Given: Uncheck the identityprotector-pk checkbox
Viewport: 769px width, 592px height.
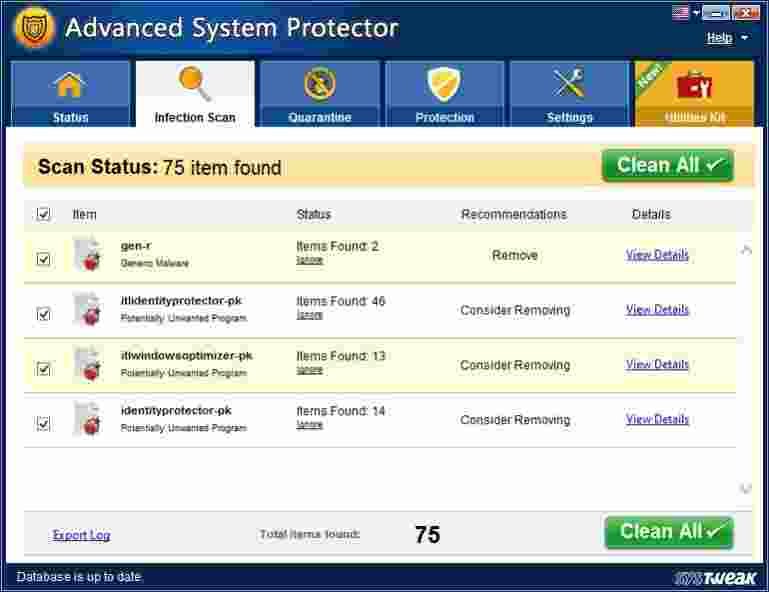Looking at the screenshot, I should [x=43, y=423].
